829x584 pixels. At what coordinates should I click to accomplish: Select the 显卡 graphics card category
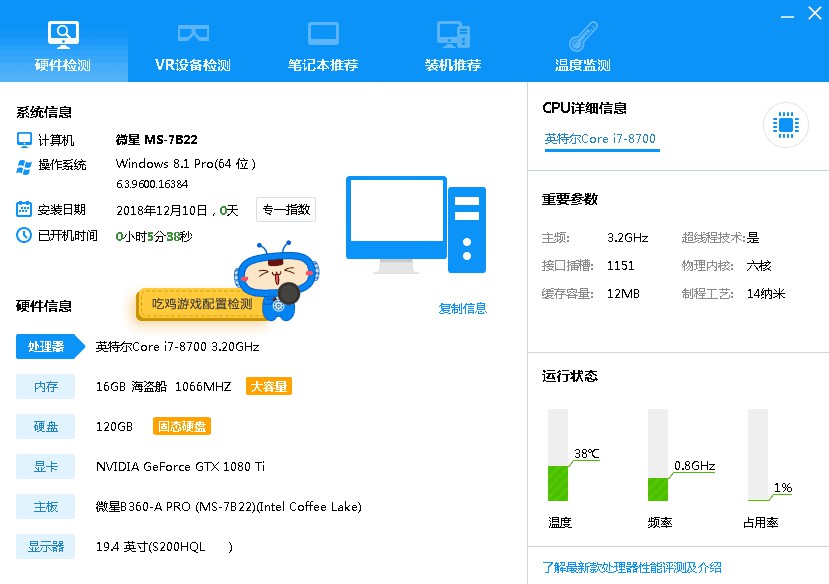click(x=45, y=467)
